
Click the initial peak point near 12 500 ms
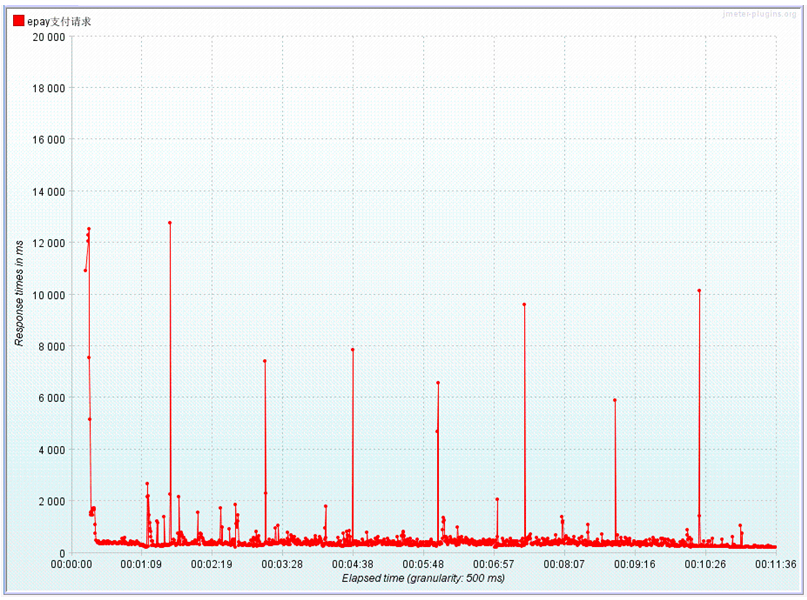[x=89, y=229]
